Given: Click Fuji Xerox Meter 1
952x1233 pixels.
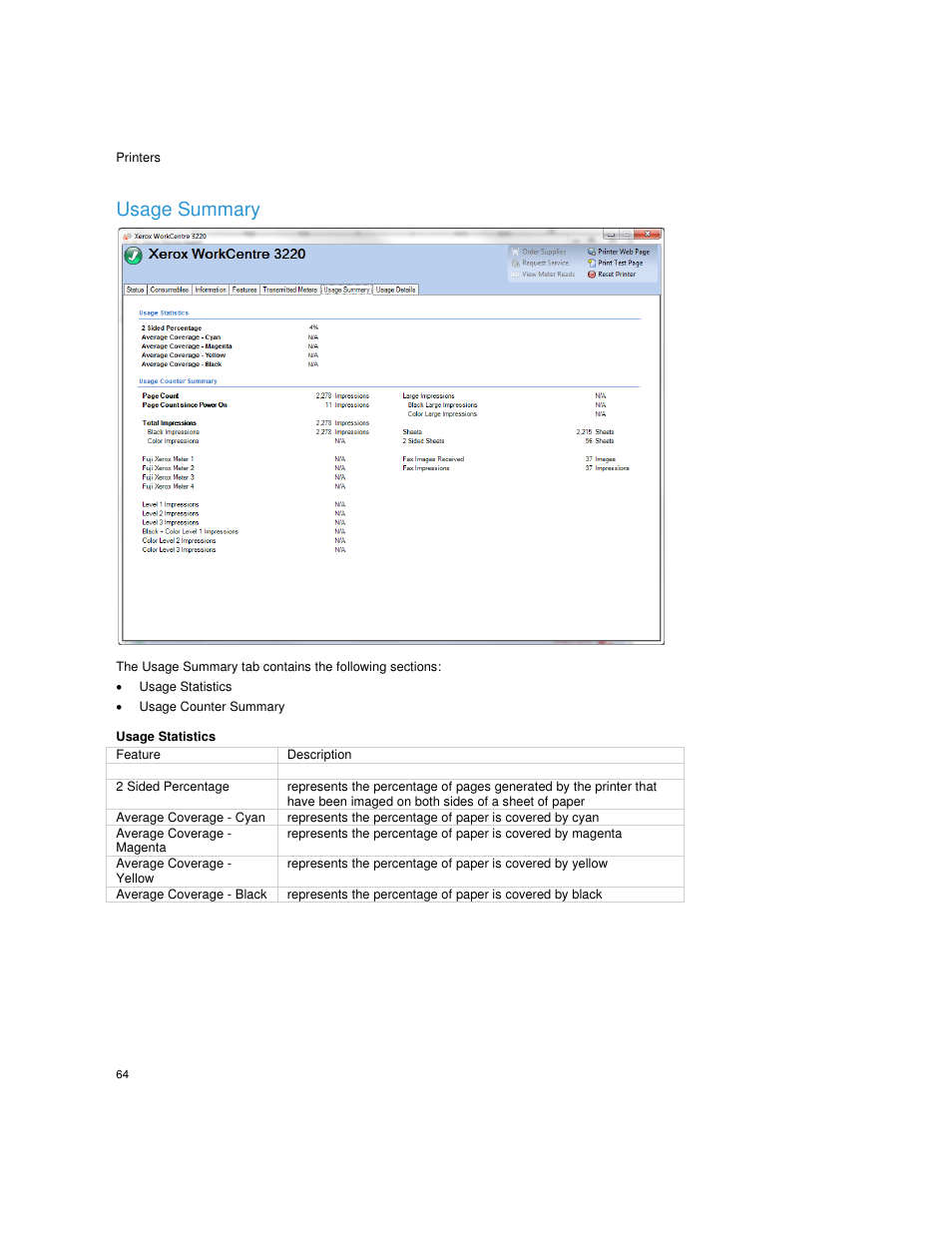Looking at the screenshot, I should tap(168, 459).
